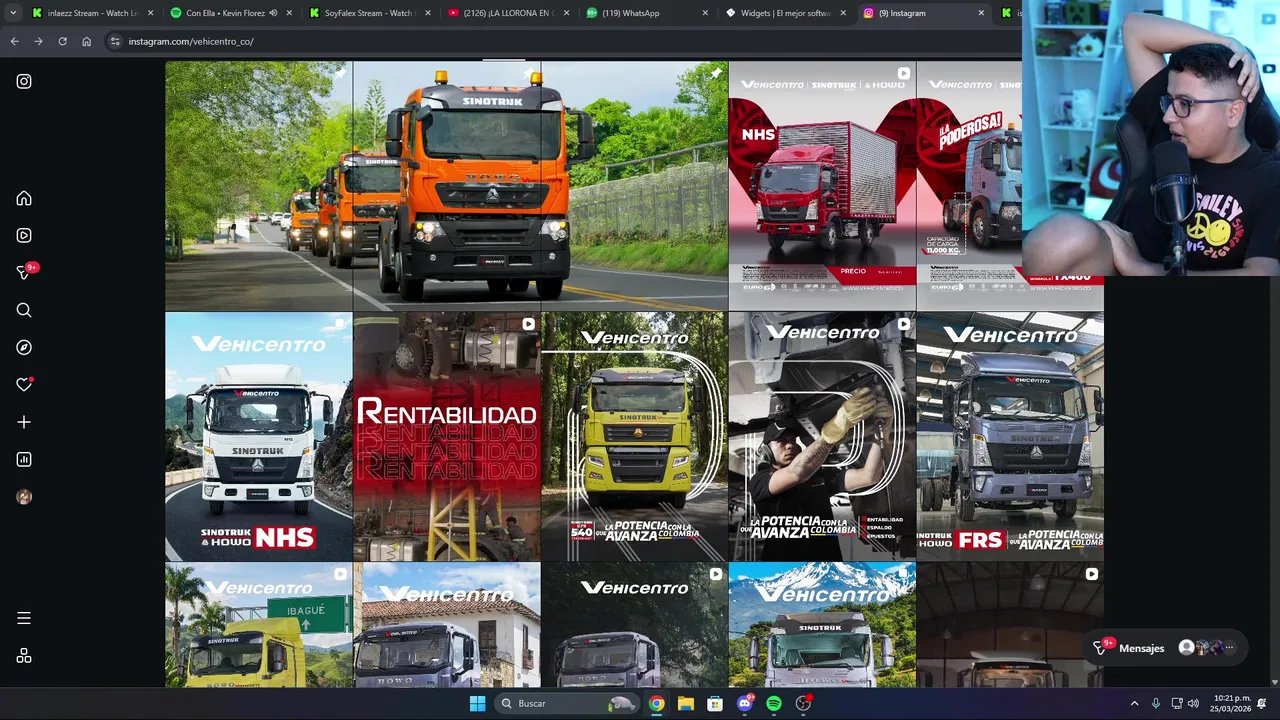
Task: Open the tab search dropdown chevron
Action: coord(11,13)
